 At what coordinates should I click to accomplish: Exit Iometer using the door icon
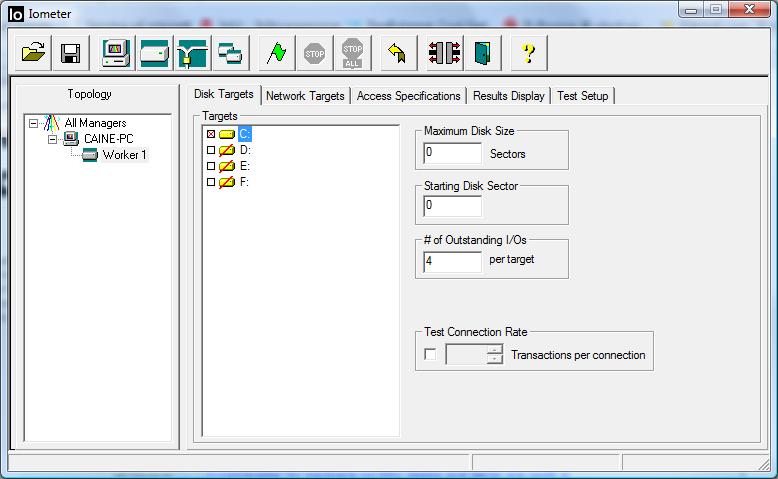click(483, 53)
